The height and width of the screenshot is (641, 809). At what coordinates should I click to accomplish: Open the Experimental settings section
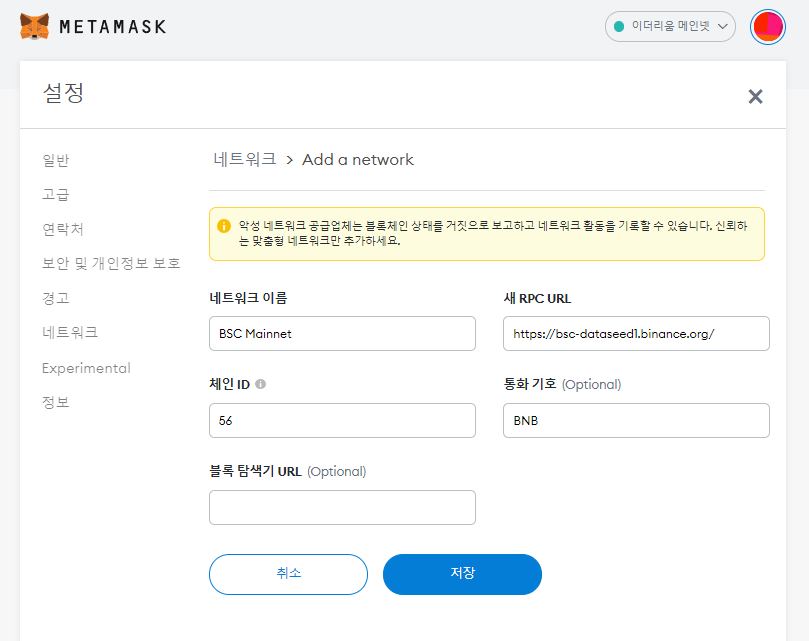86,368
